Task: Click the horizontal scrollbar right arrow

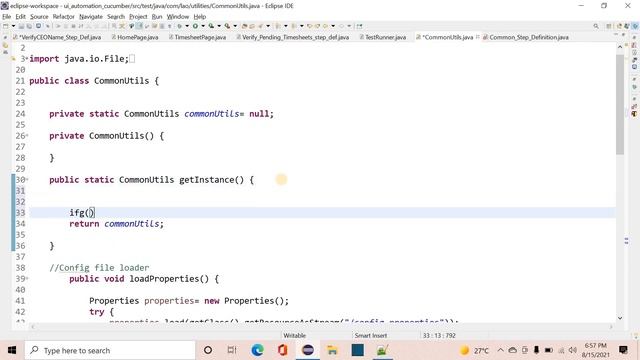Action: tap(611, 327)
